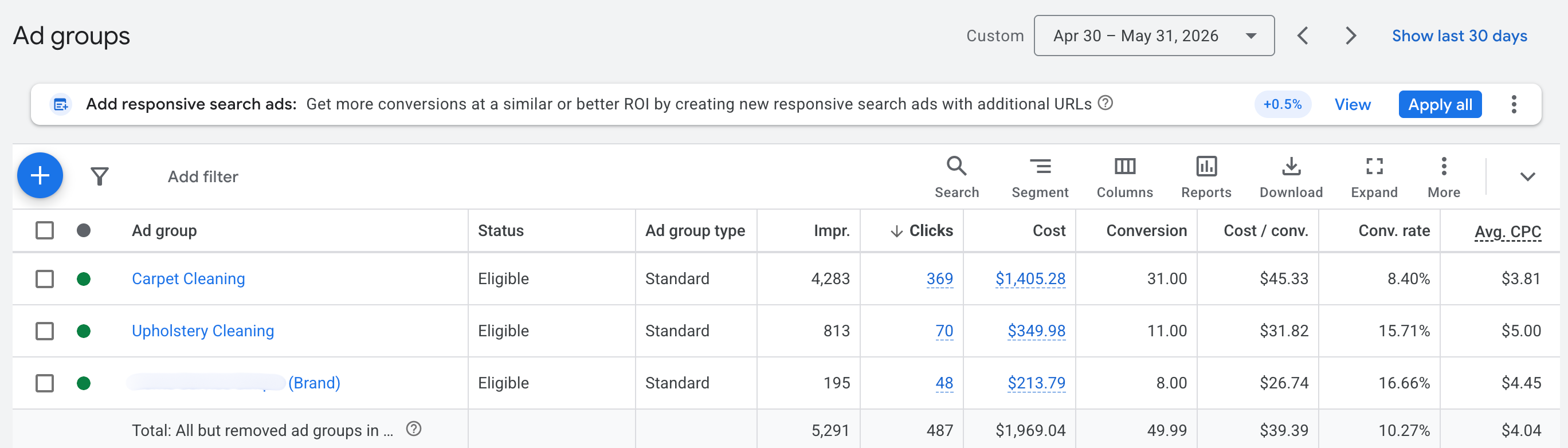
Task: Open the recommendation banner three-dot menu
Action: (1513, 104)
